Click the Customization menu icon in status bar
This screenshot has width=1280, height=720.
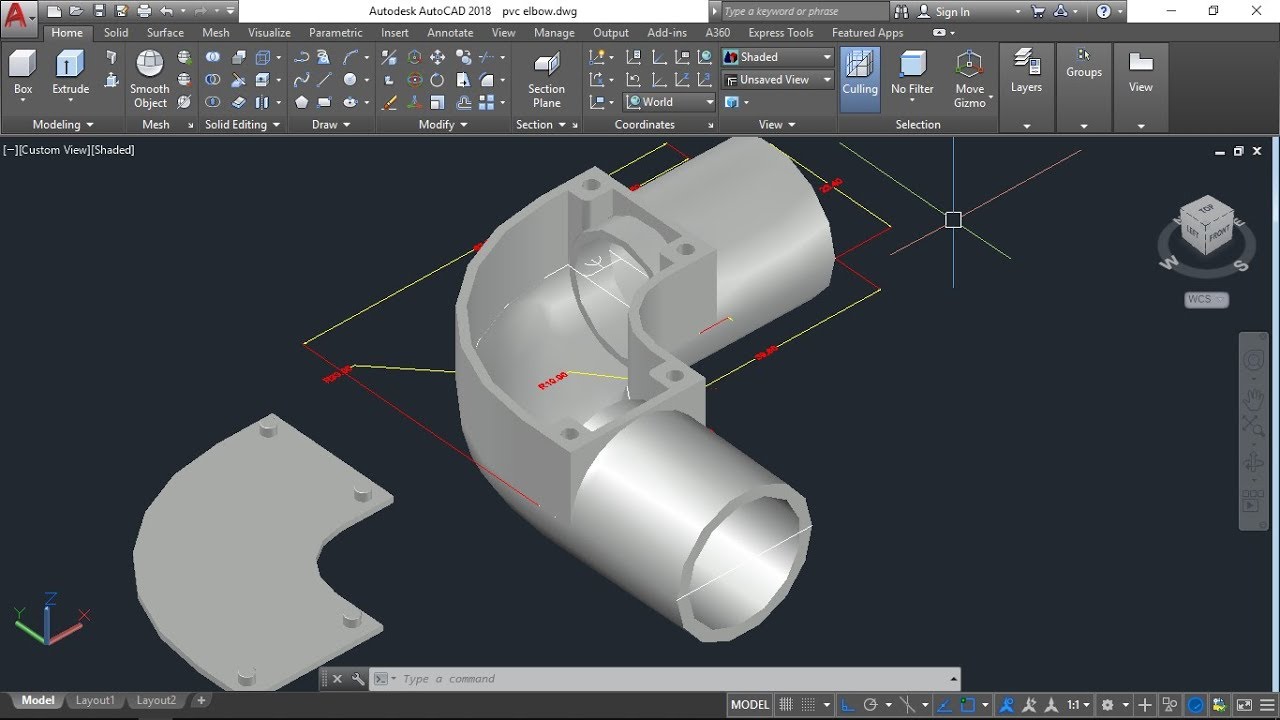(1266, 705)
